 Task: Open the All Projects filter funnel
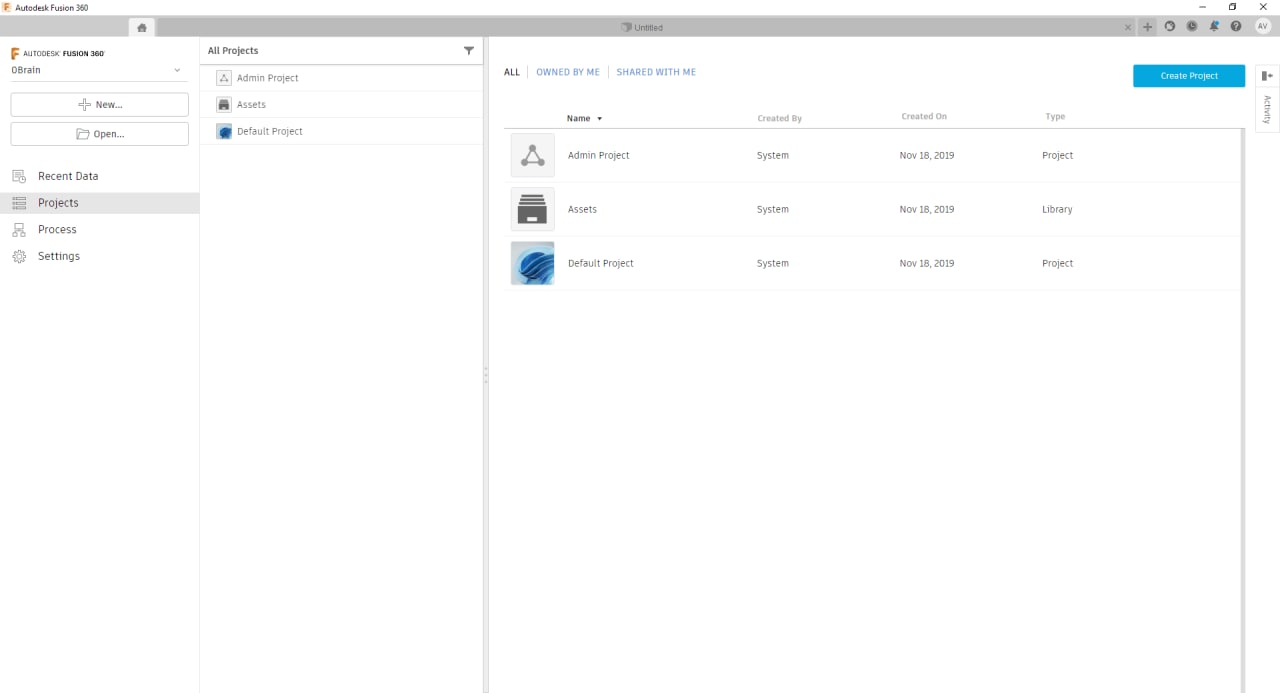tap(469, 51)
